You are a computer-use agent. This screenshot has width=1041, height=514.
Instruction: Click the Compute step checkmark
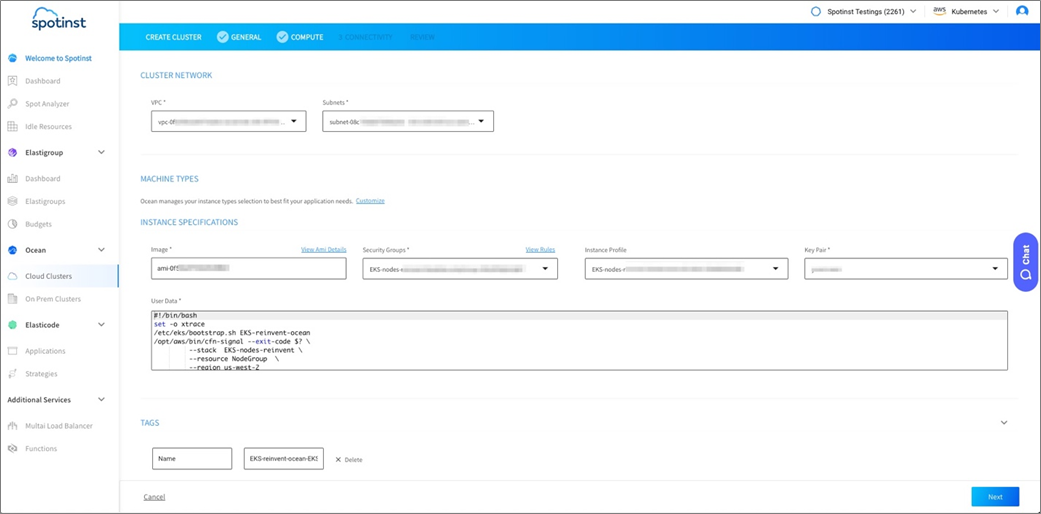[x=283, y=37]
